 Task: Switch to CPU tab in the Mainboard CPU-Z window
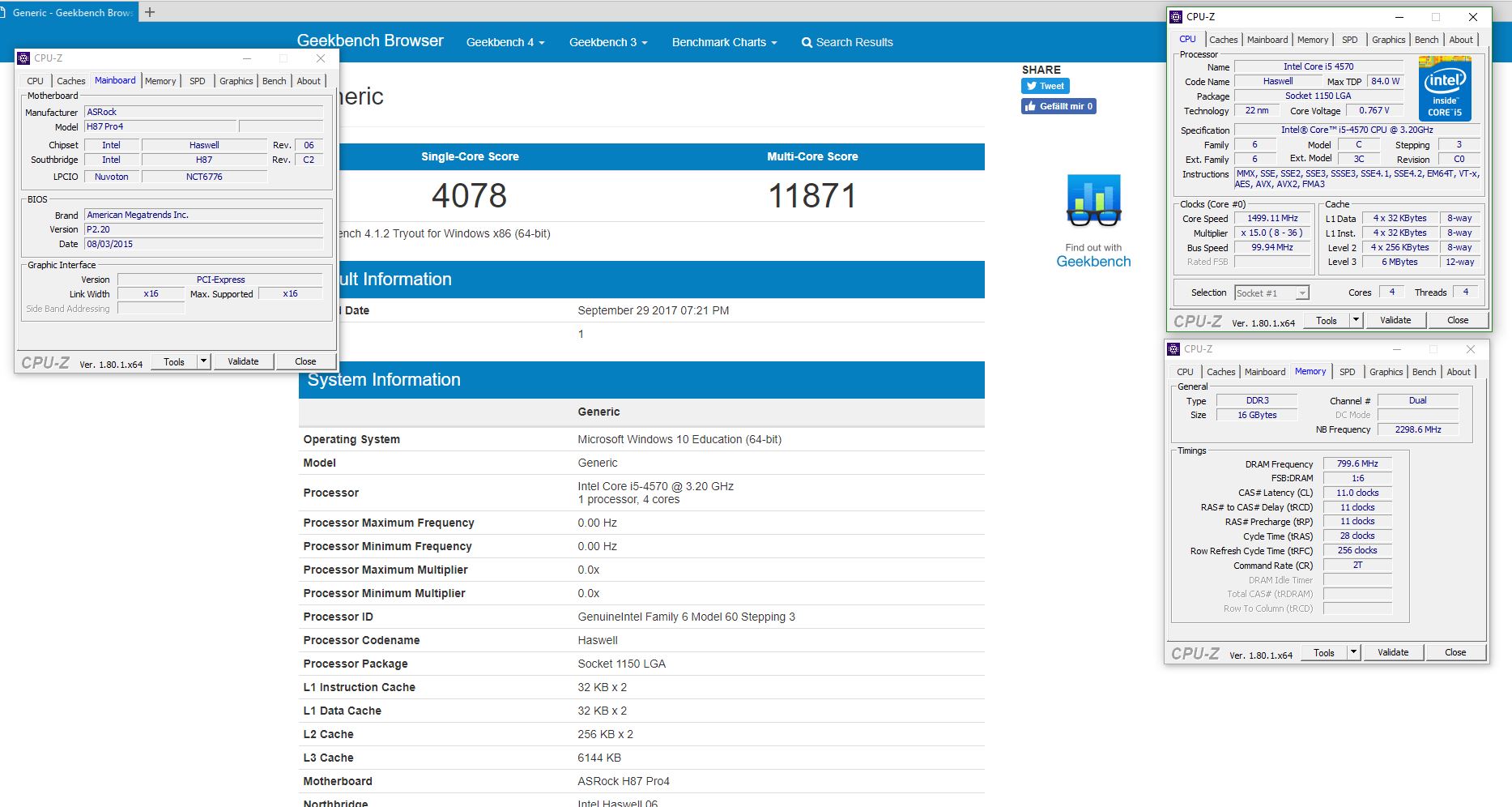point(36,81)
